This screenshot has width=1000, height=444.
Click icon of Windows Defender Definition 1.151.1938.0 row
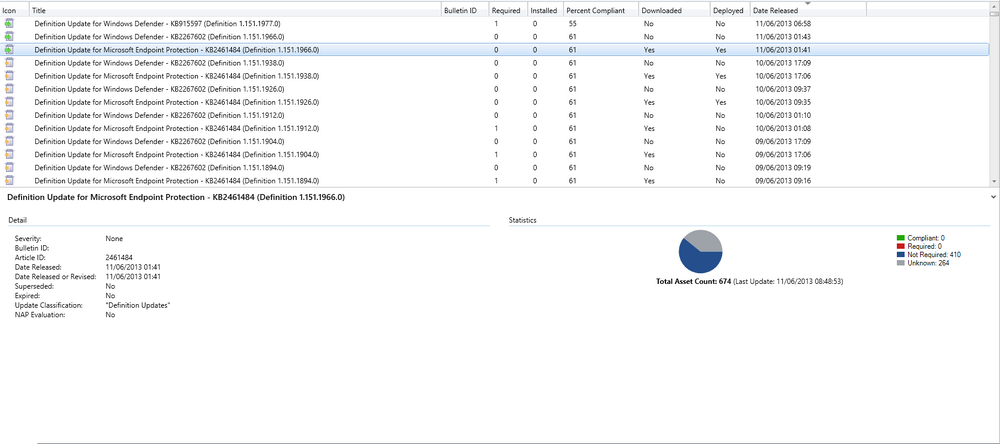click(x=9, y=63)
